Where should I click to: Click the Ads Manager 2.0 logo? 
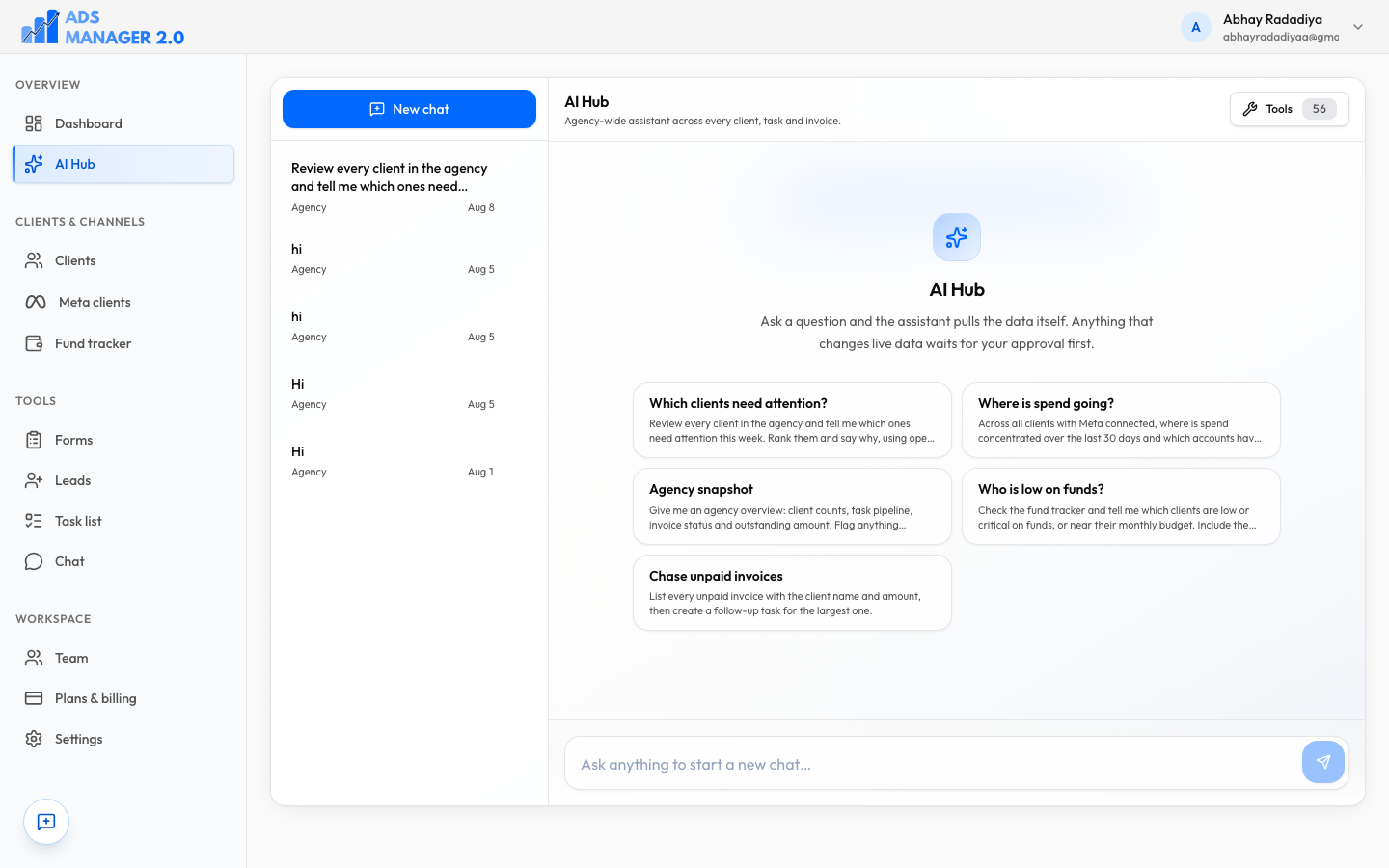click(x=102, y=27)
